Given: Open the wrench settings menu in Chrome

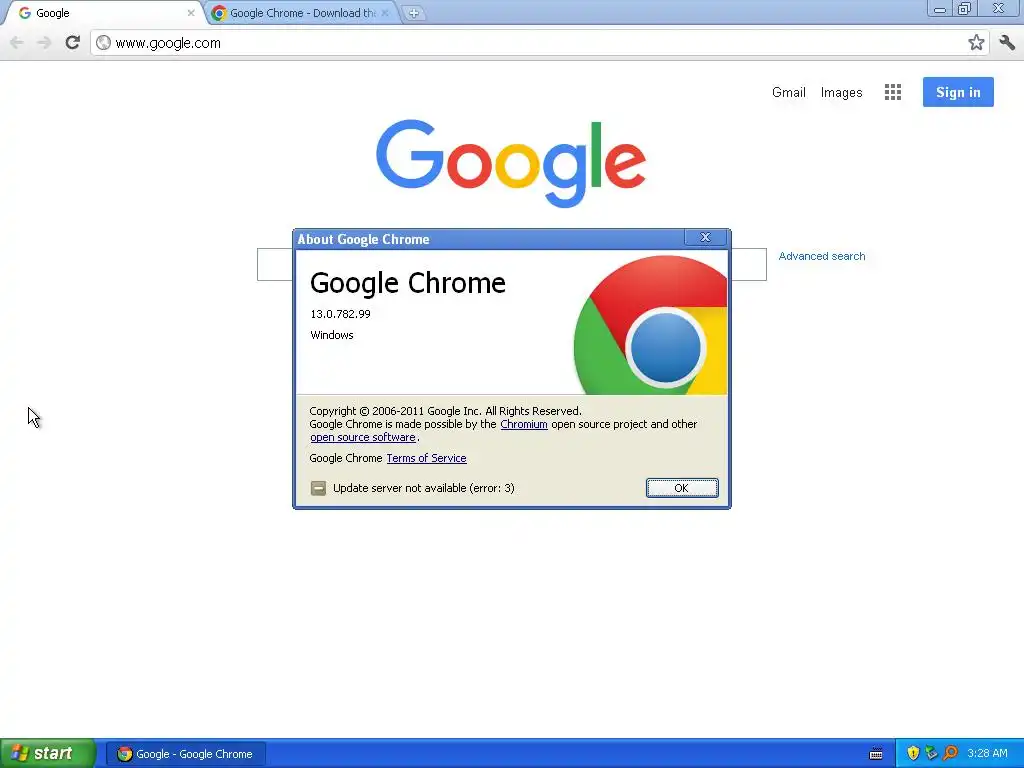Looking at the screenshot, I should (1007, 43).
